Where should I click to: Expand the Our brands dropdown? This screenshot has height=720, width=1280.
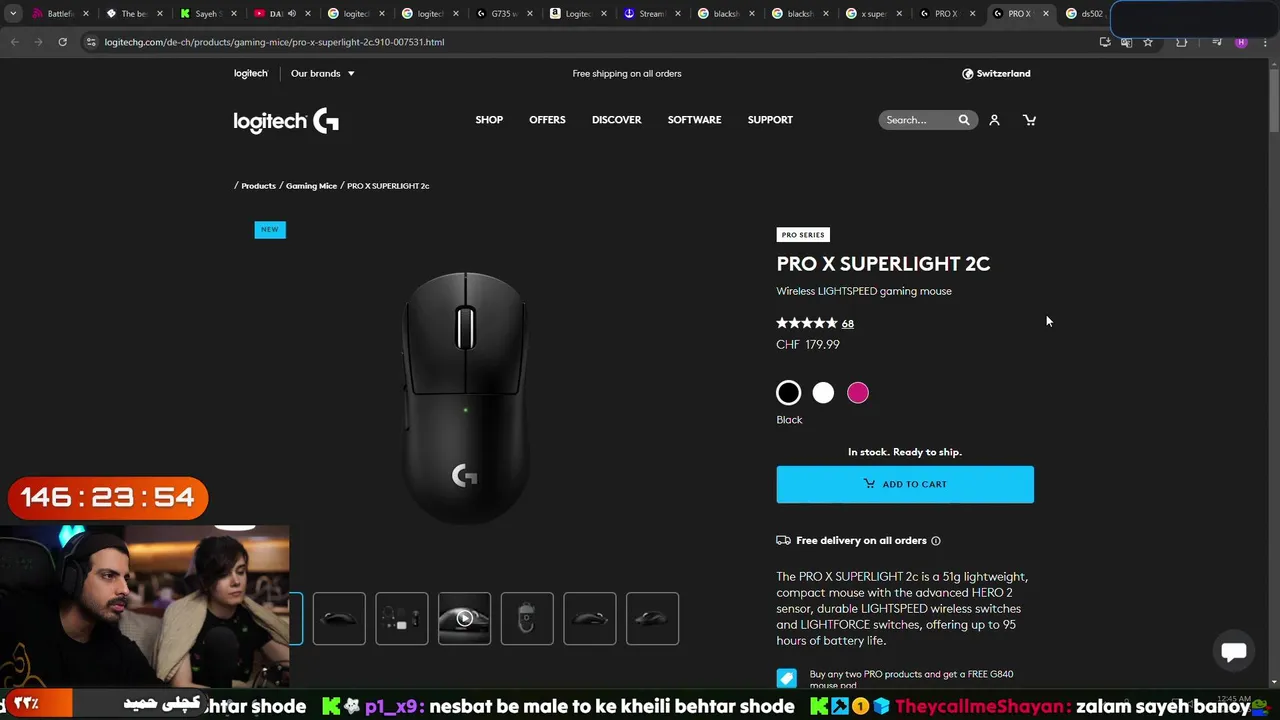(x=322, y=73)
